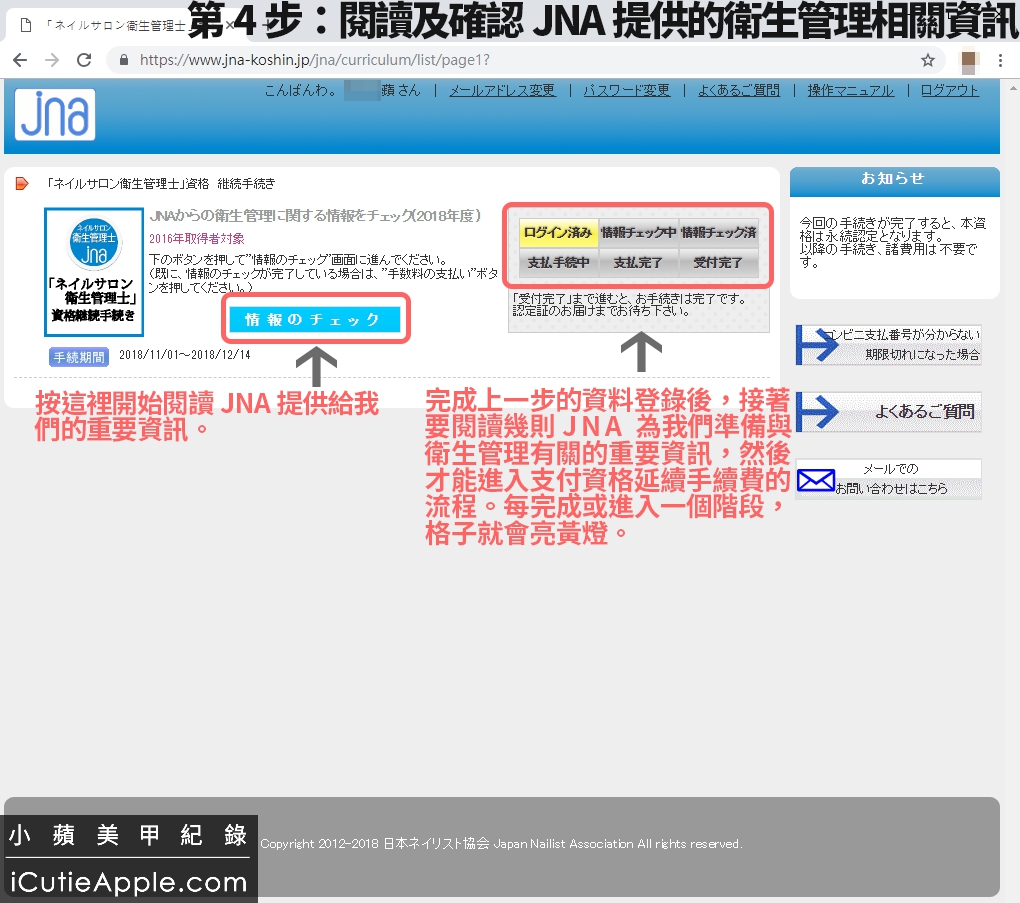This screenshot has height=903, width=1020.
Task: Click the jna logo
Action: pos(55,115)
